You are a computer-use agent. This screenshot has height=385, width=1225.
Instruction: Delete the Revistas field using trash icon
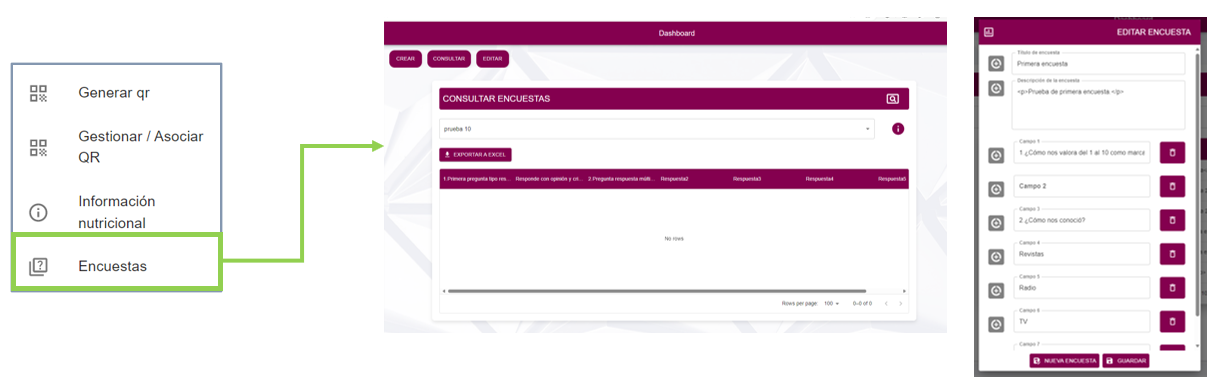point(1172,254)
